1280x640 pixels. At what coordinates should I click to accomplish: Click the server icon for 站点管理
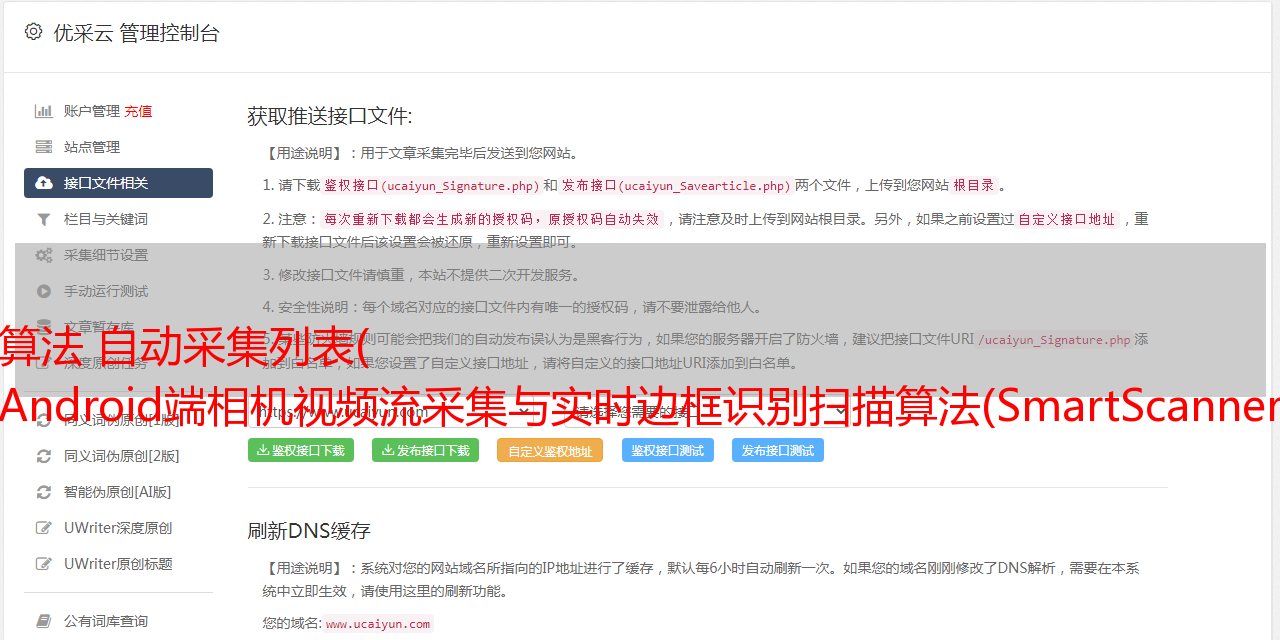44,147
